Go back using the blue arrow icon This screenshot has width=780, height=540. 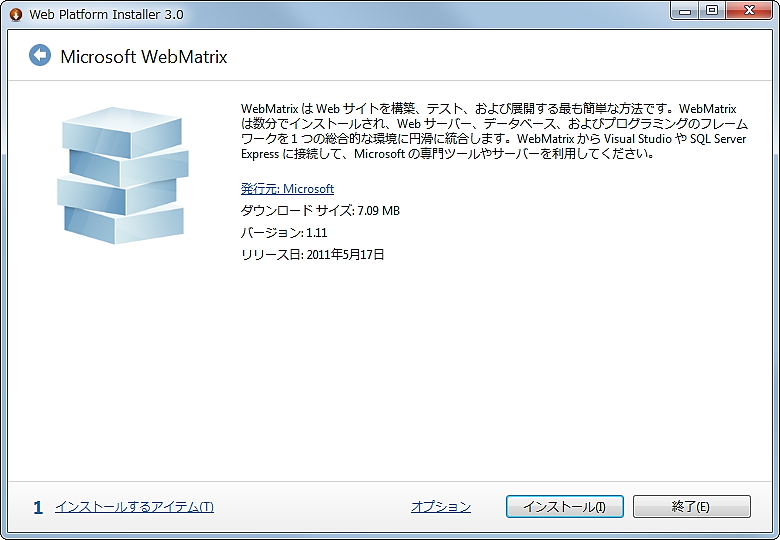40,55
